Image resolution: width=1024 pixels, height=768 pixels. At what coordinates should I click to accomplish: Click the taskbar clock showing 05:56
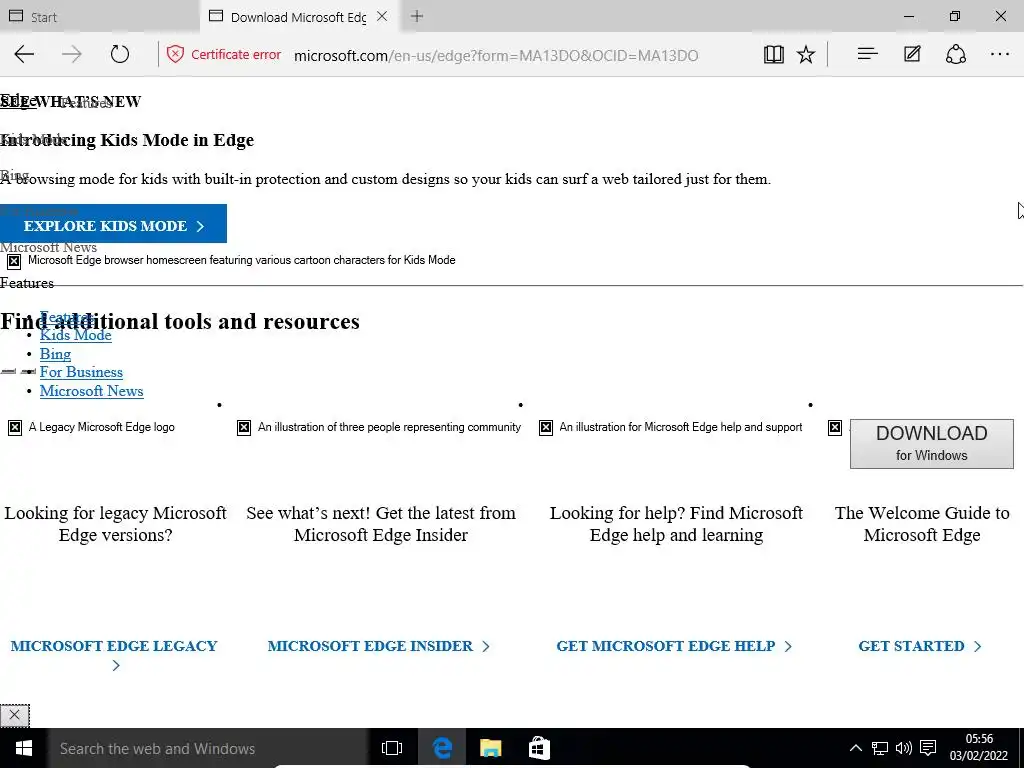(979, 748)
